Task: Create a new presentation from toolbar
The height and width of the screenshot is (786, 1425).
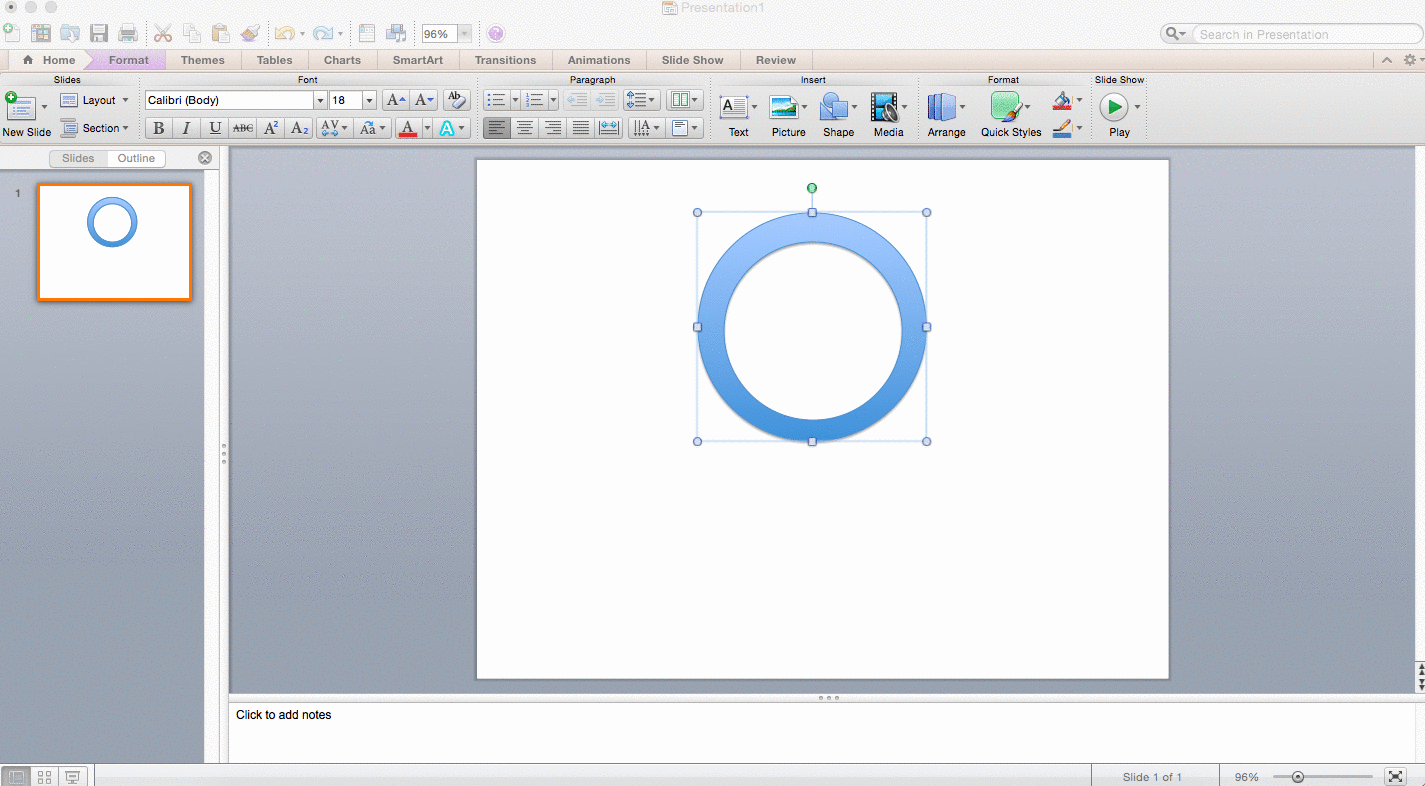Action: tap(12, 33)
